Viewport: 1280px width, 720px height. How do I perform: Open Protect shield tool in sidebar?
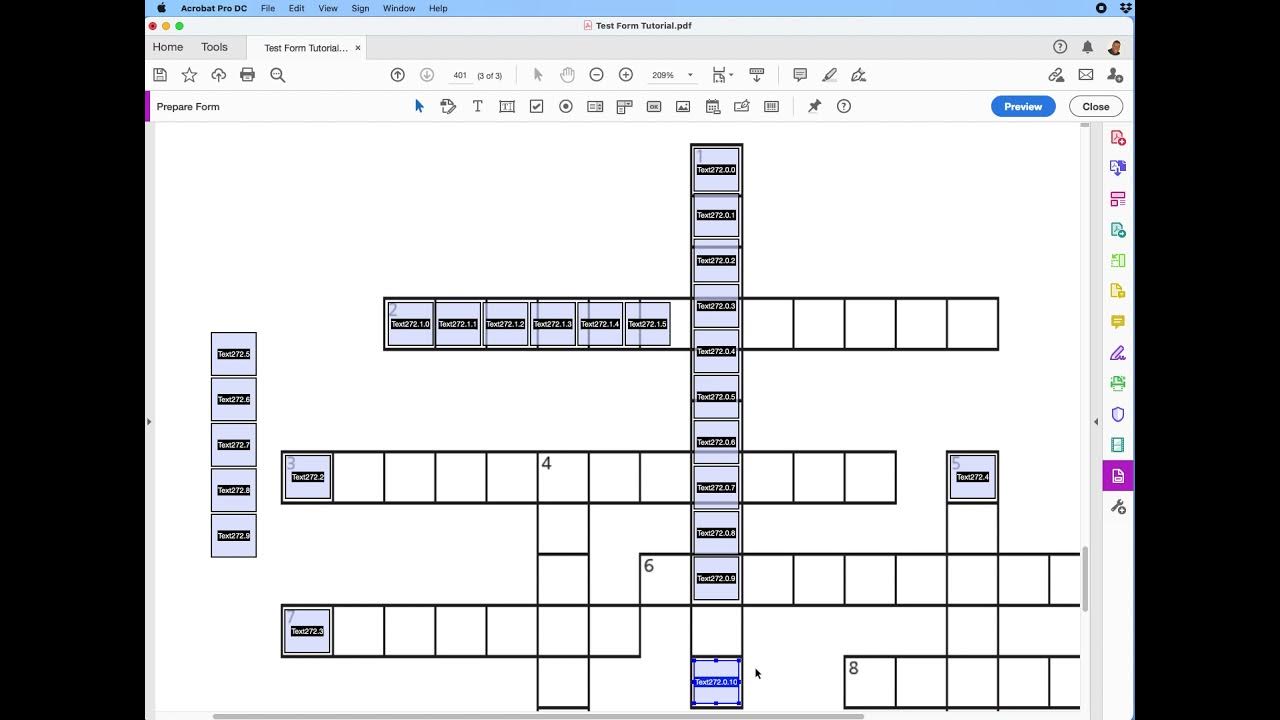point(1118,414)
